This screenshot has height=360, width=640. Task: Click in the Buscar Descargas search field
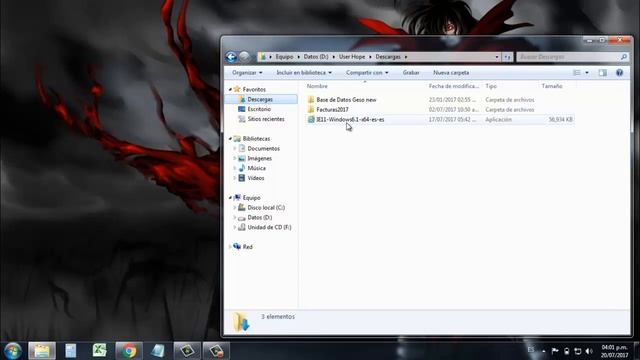pos(569,57)
